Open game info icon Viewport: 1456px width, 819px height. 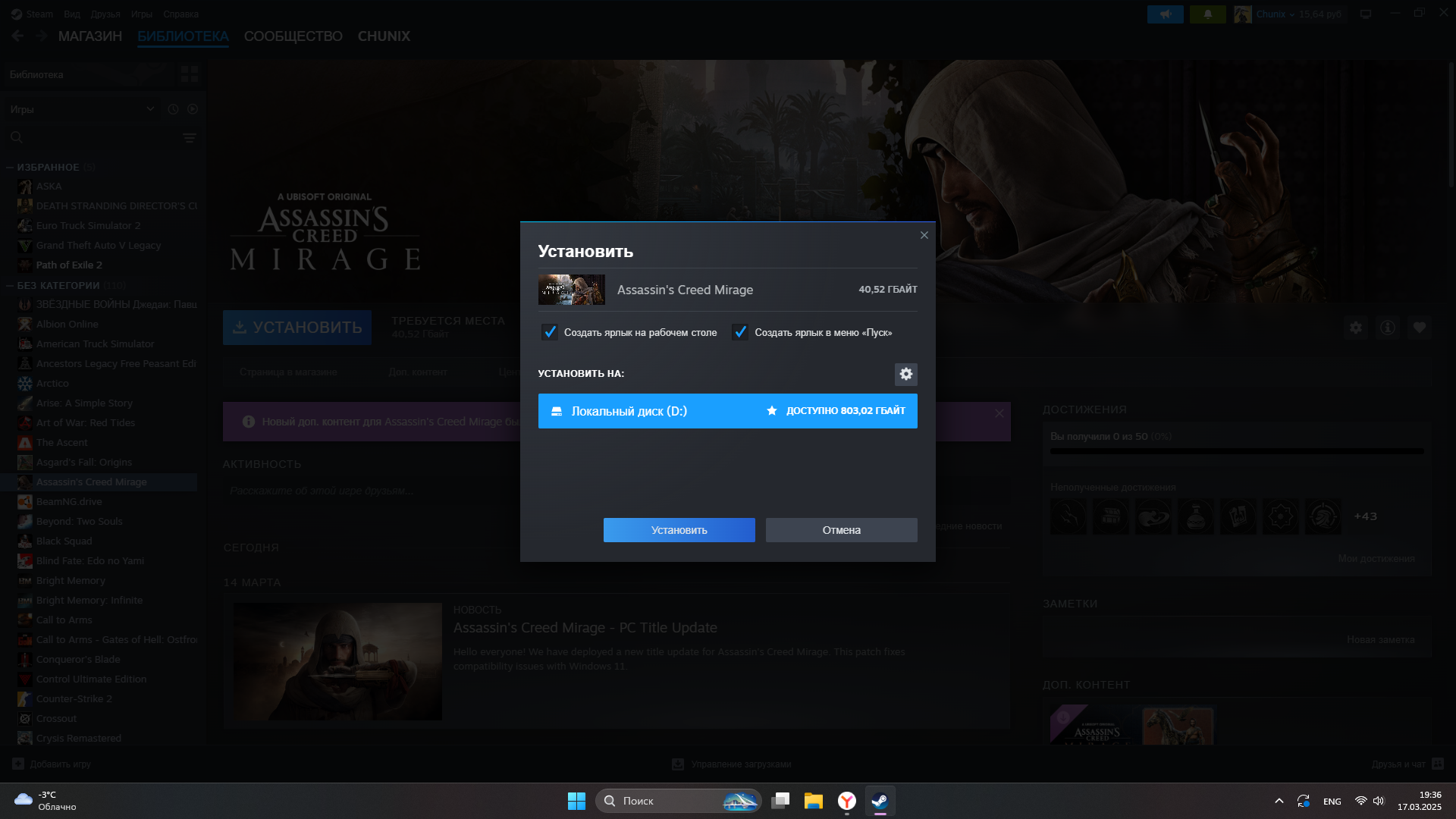click(1387, 328)
